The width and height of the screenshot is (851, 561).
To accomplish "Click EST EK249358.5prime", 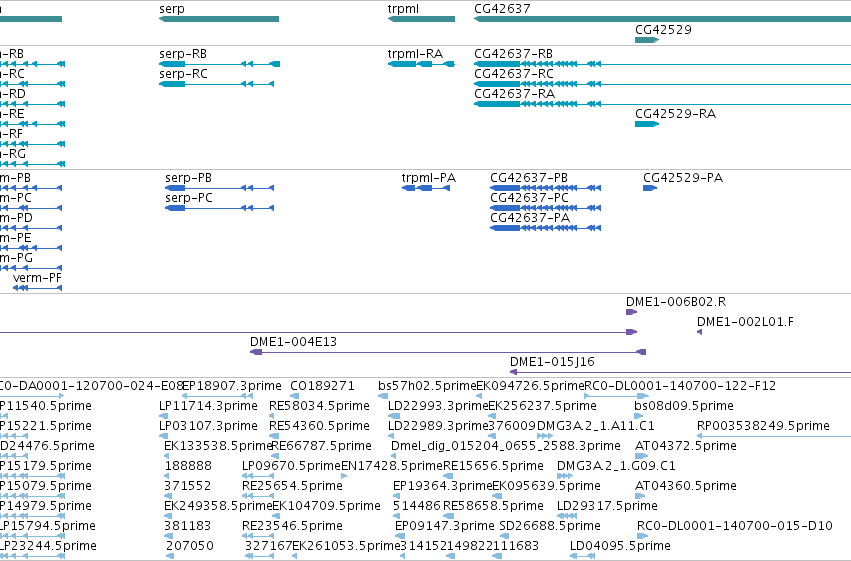I will click(169, 517).
